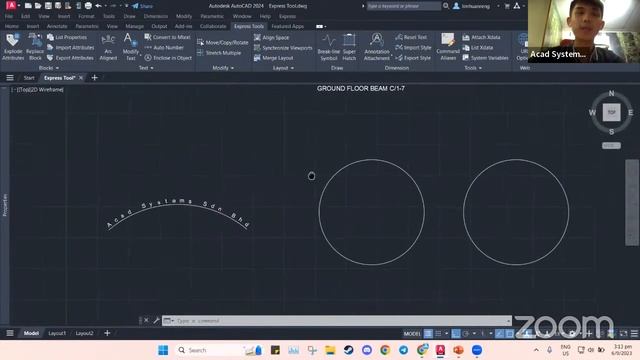This screenshot has width=640, height=360.
Task: Toggle polar tracking in status bar
Action: coord(466,333)
